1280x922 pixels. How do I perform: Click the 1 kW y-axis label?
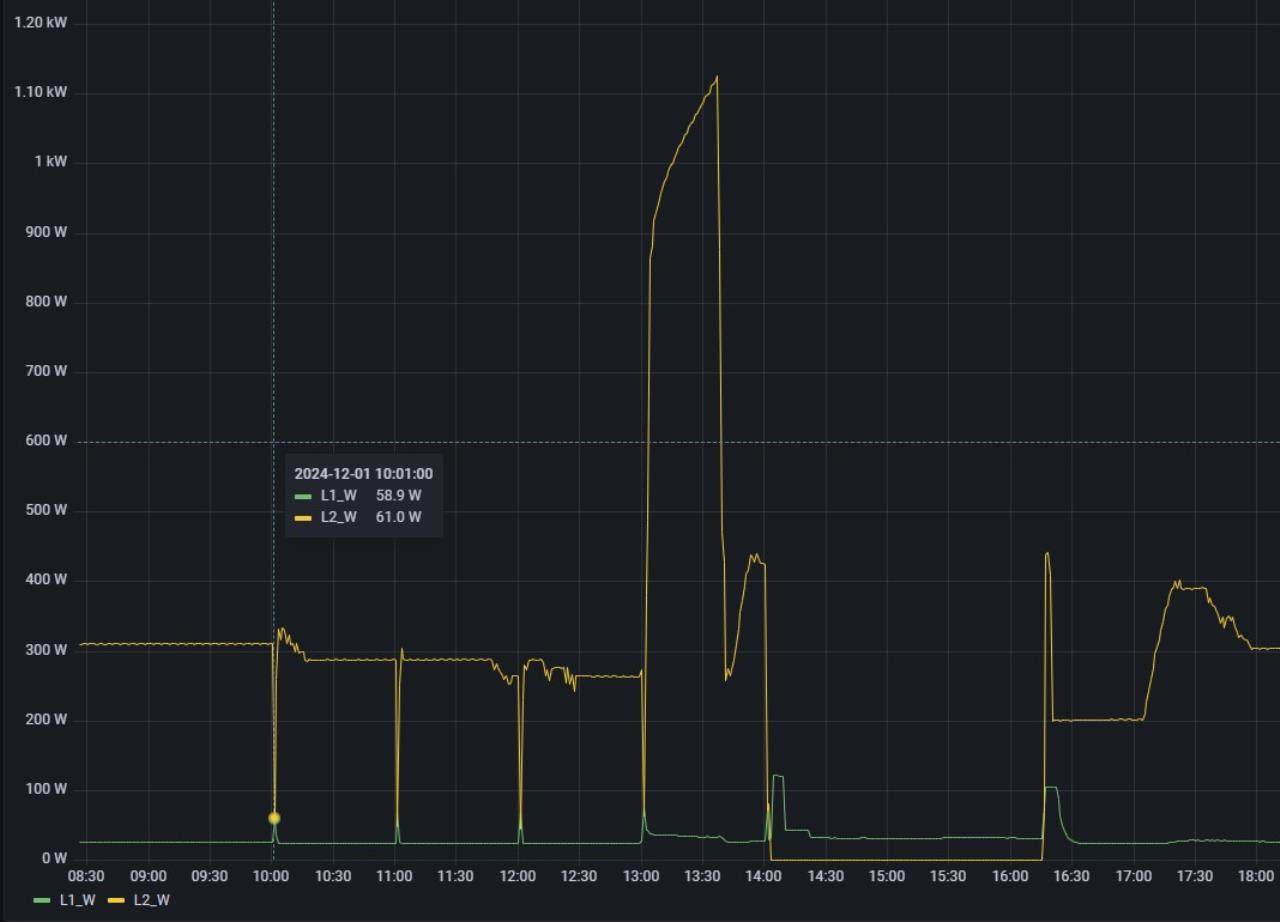tap(51, 161)
